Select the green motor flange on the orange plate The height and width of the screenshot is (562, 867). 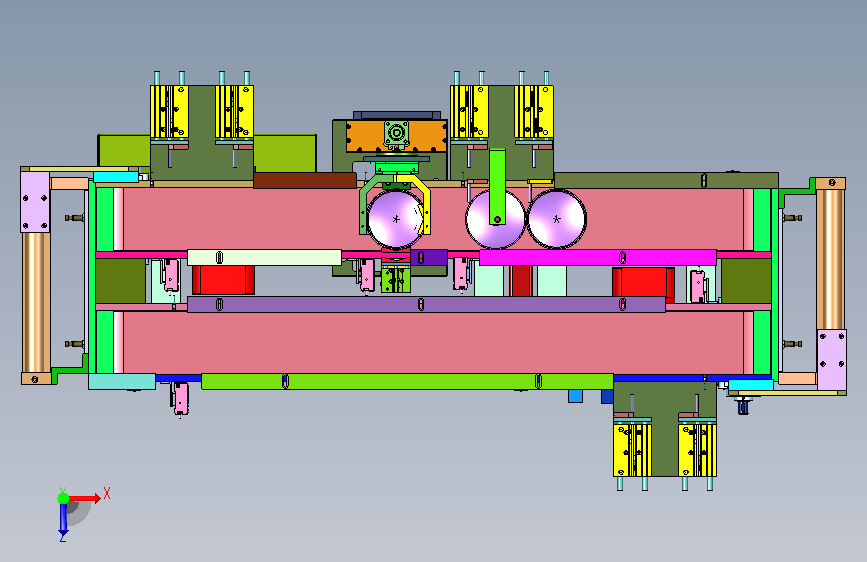(396, 134)
